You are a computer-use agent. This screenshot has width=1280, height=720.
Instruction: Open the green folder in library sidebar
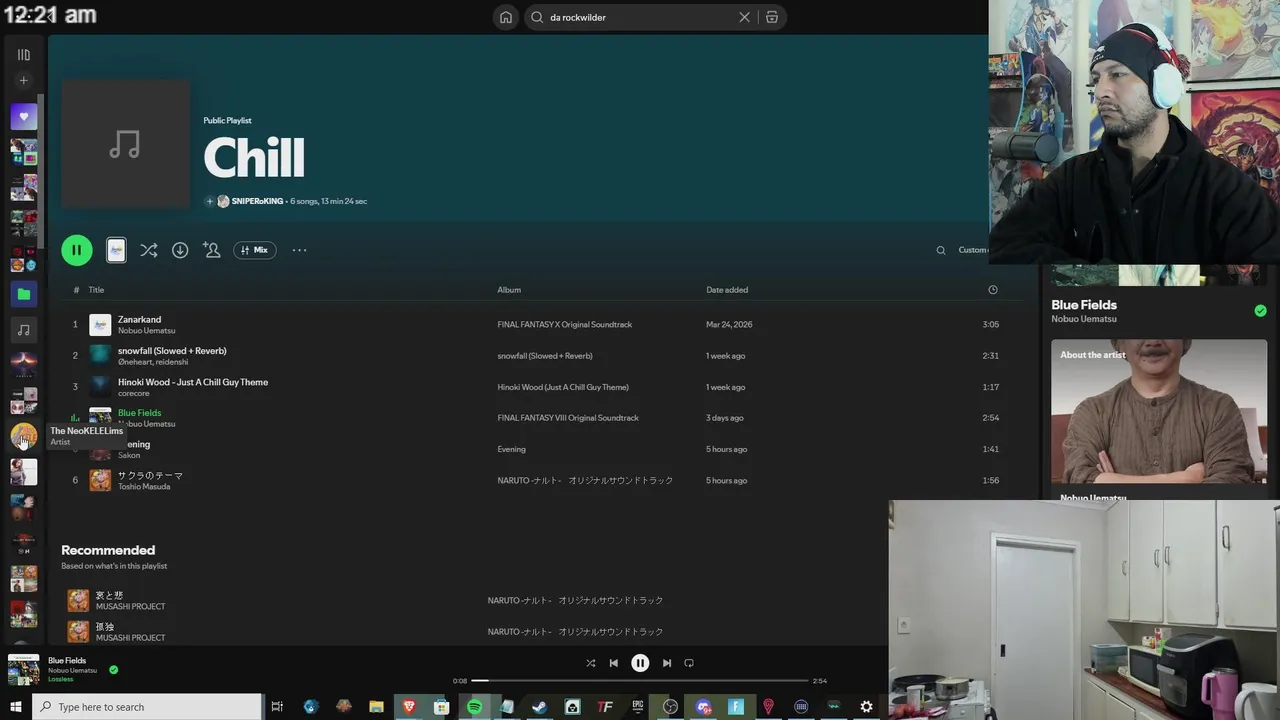[24, 294]
